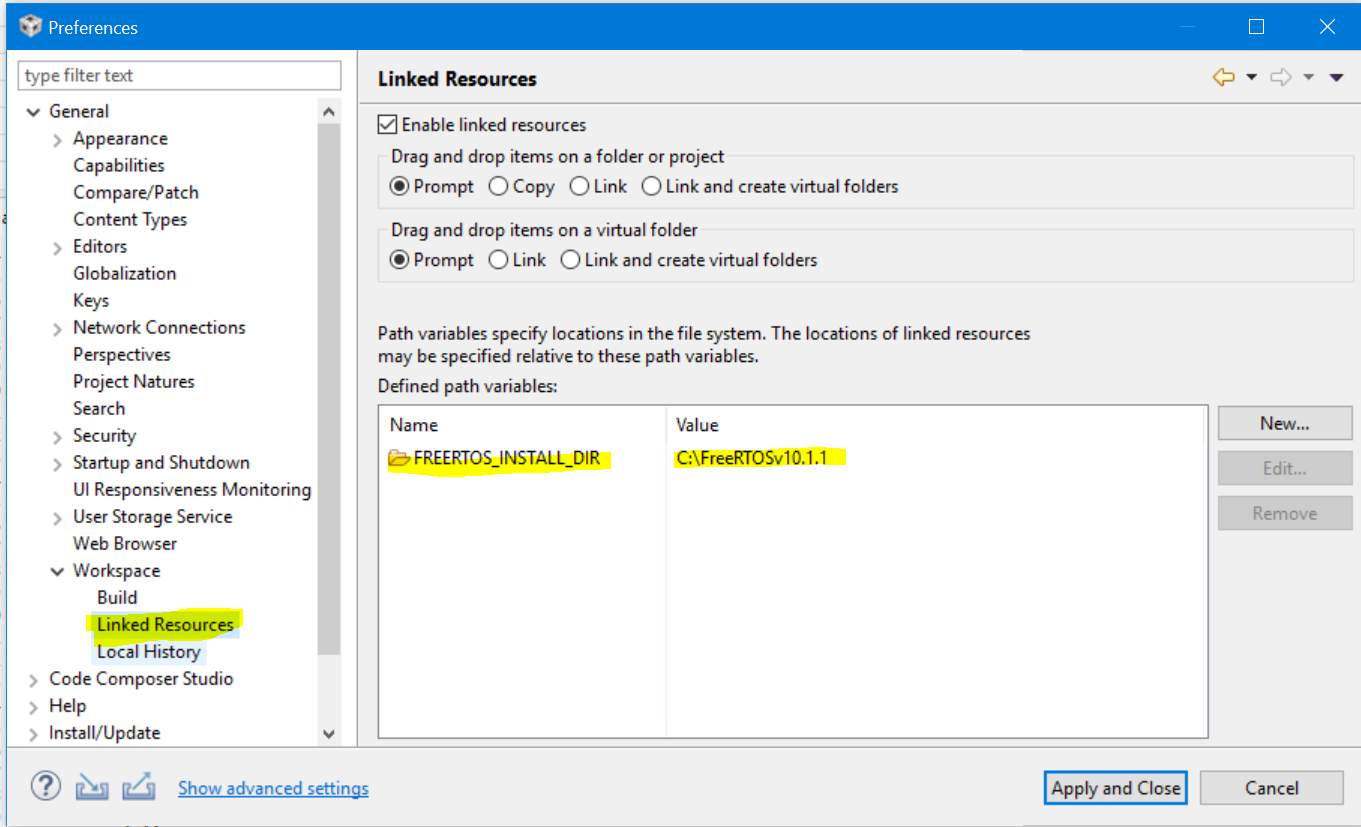1361x827 pixels.
Task: Click the Show advanced settings link
Action: (273, 789)
